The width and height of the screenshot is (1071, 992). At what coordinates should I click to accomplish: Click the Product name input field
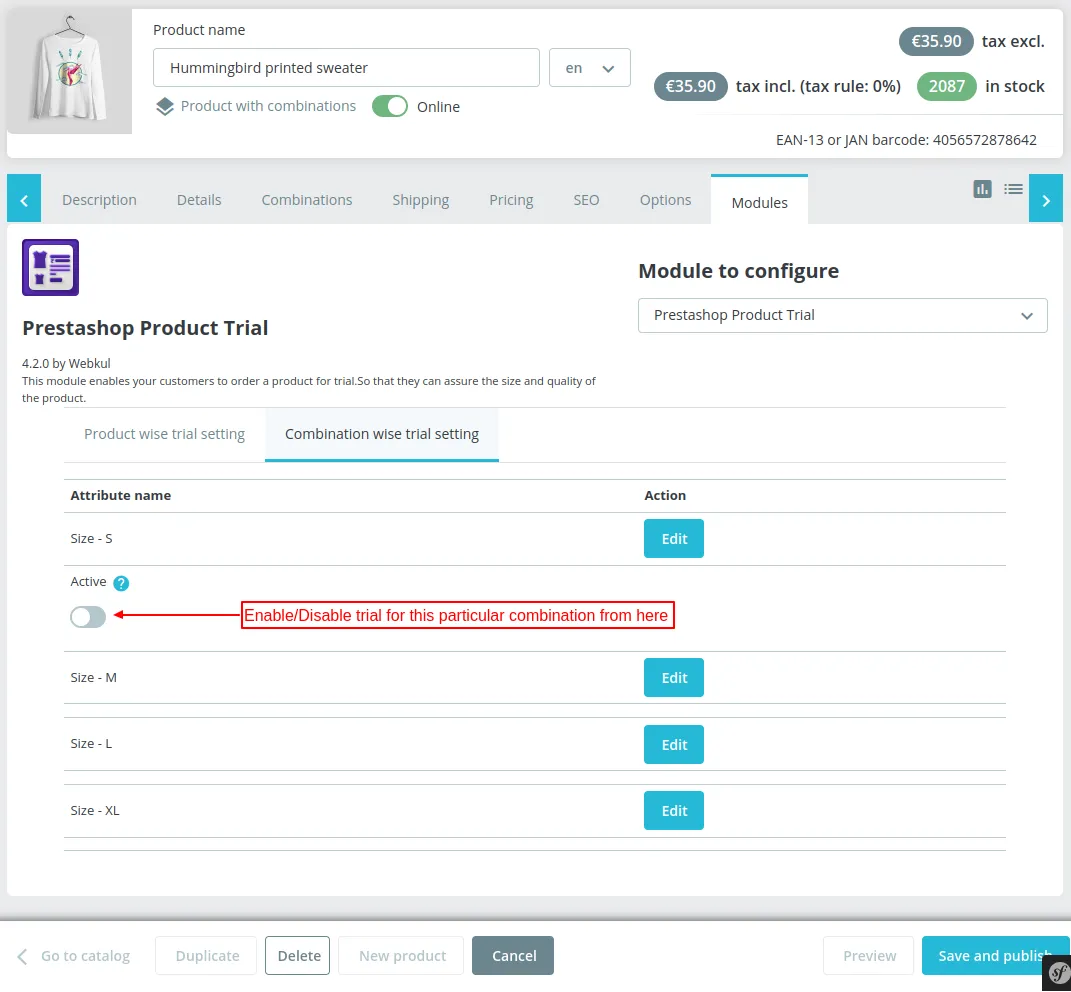[x=346, y=68]
